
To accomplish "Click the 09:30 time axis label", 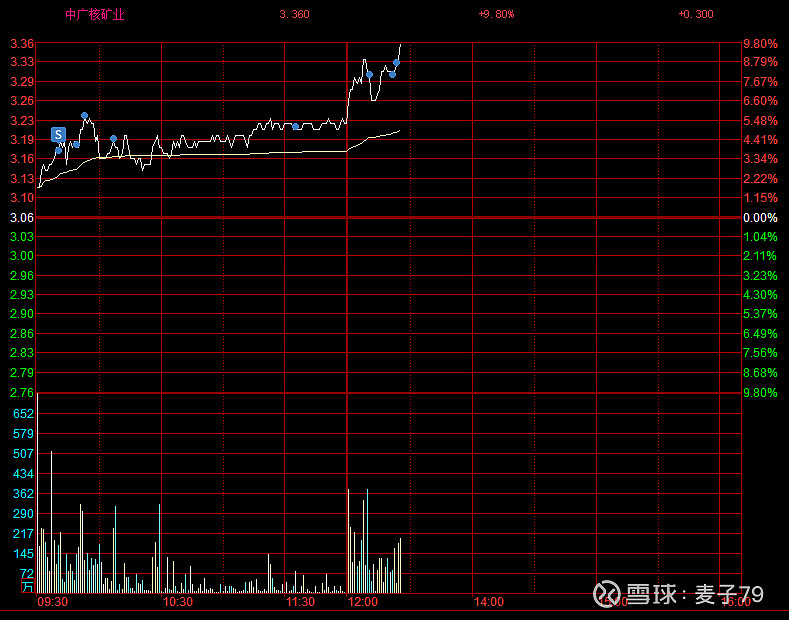I will [x=53, y=601].
